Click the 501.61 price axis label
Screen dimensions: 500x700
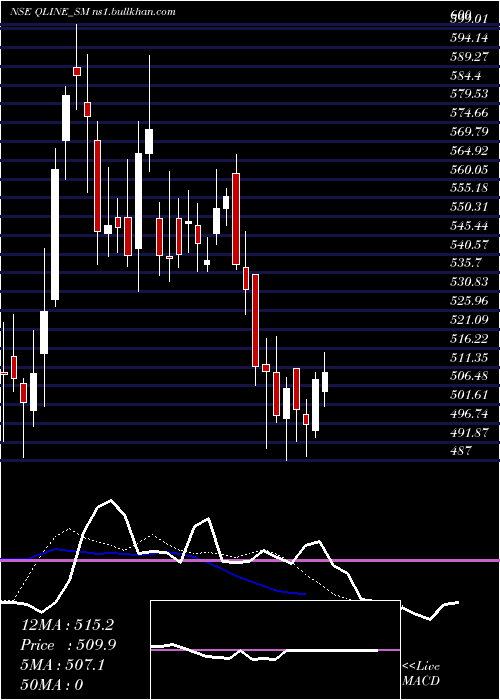(x=469, y=395)
